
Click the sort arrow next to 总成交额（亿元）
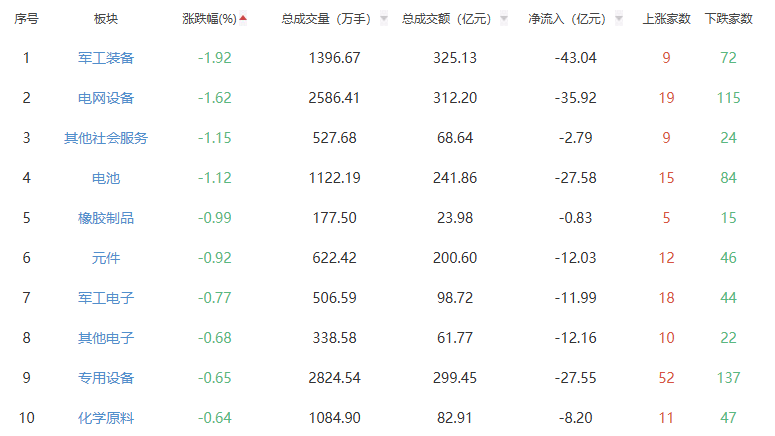tap(503, 19)
